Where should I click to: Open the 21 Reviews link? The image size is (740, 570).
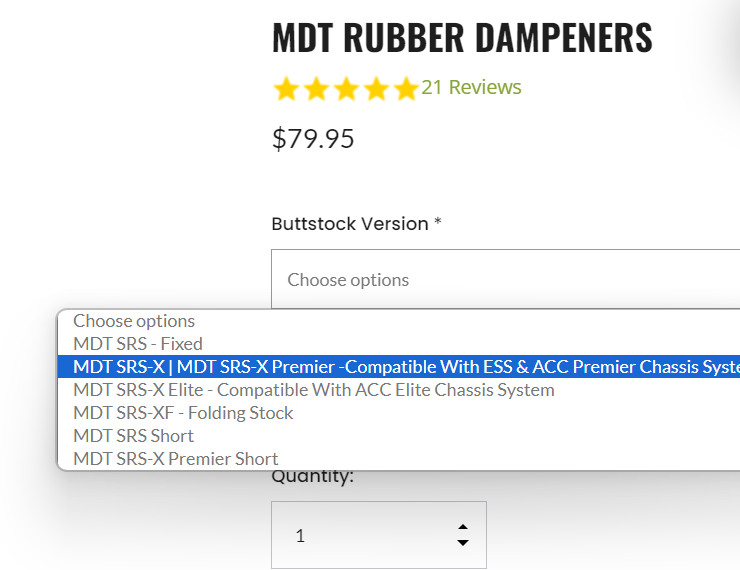471,88
